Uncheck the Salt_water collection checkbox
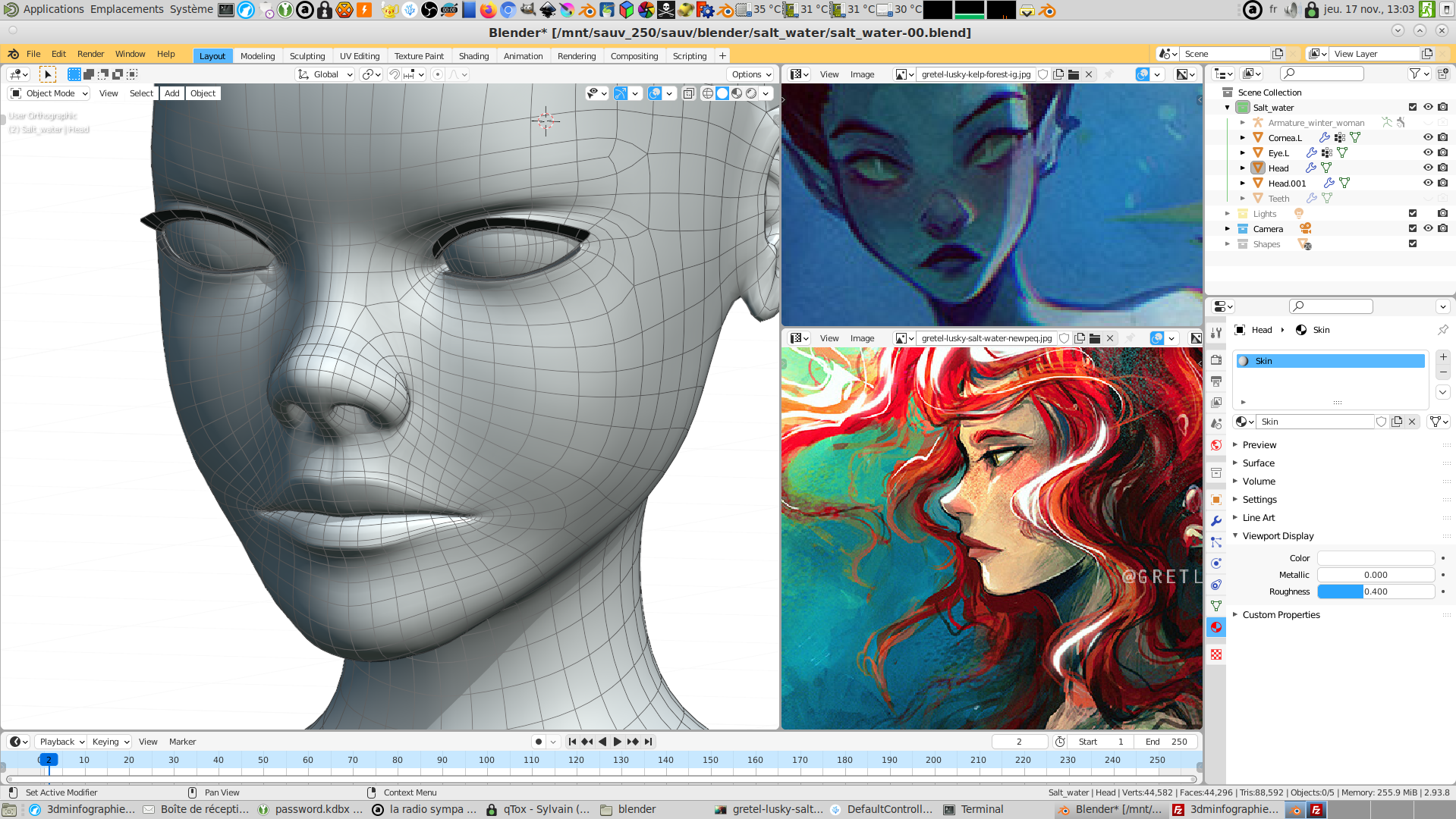The image size is (1456, 819). 1413,107
